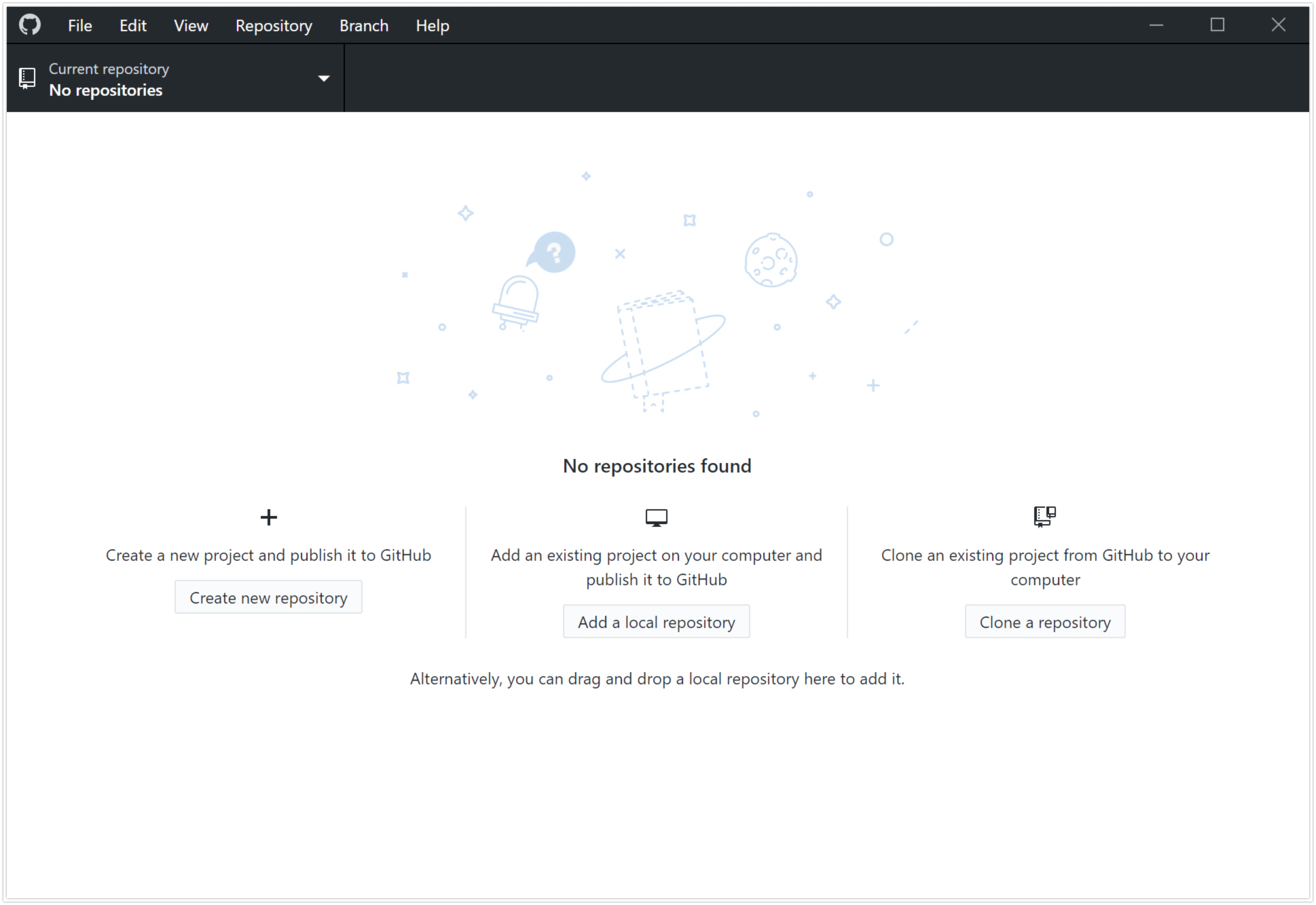
Task: Click the repository book icon in toolbar
Action: (27, 79)
